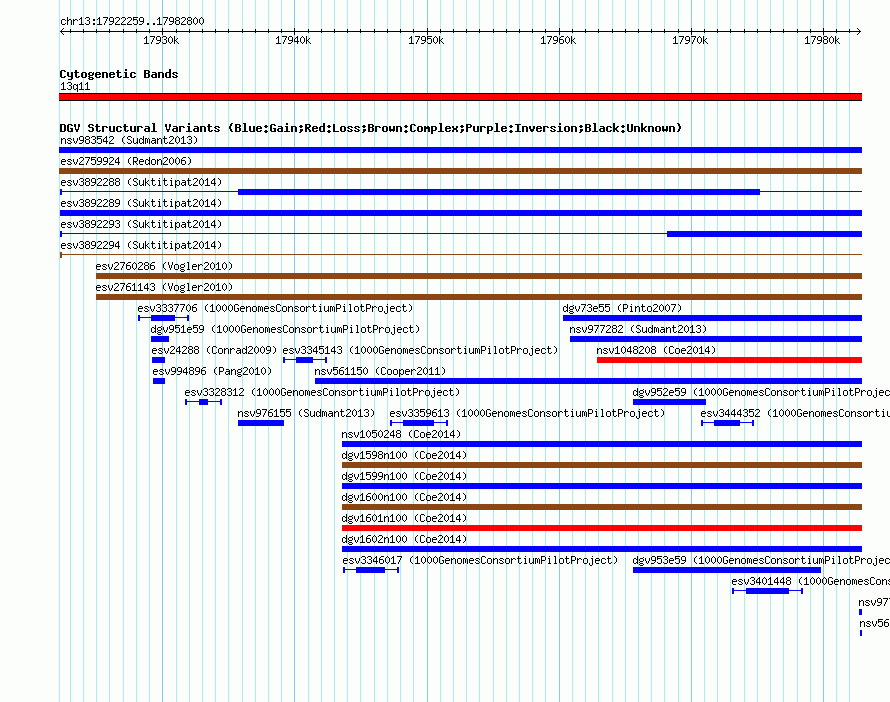Click the esv3444352 variant label
This screenshot has width=890, height=702.
(x=795, y=413)
